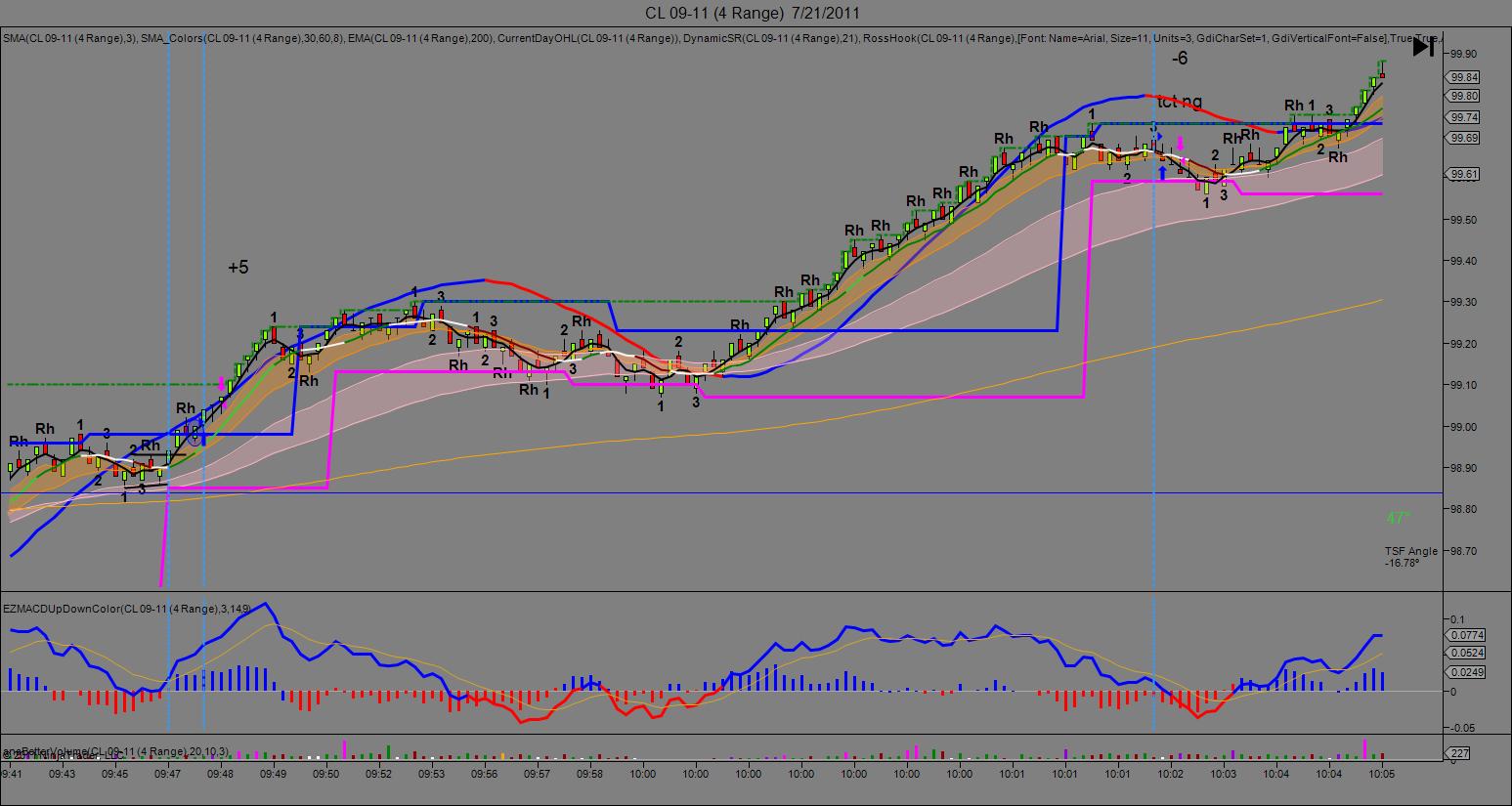Click the 09:58 time axis label
The width and height of the screenshot is (1512, 806).
(x=589, y=774)
